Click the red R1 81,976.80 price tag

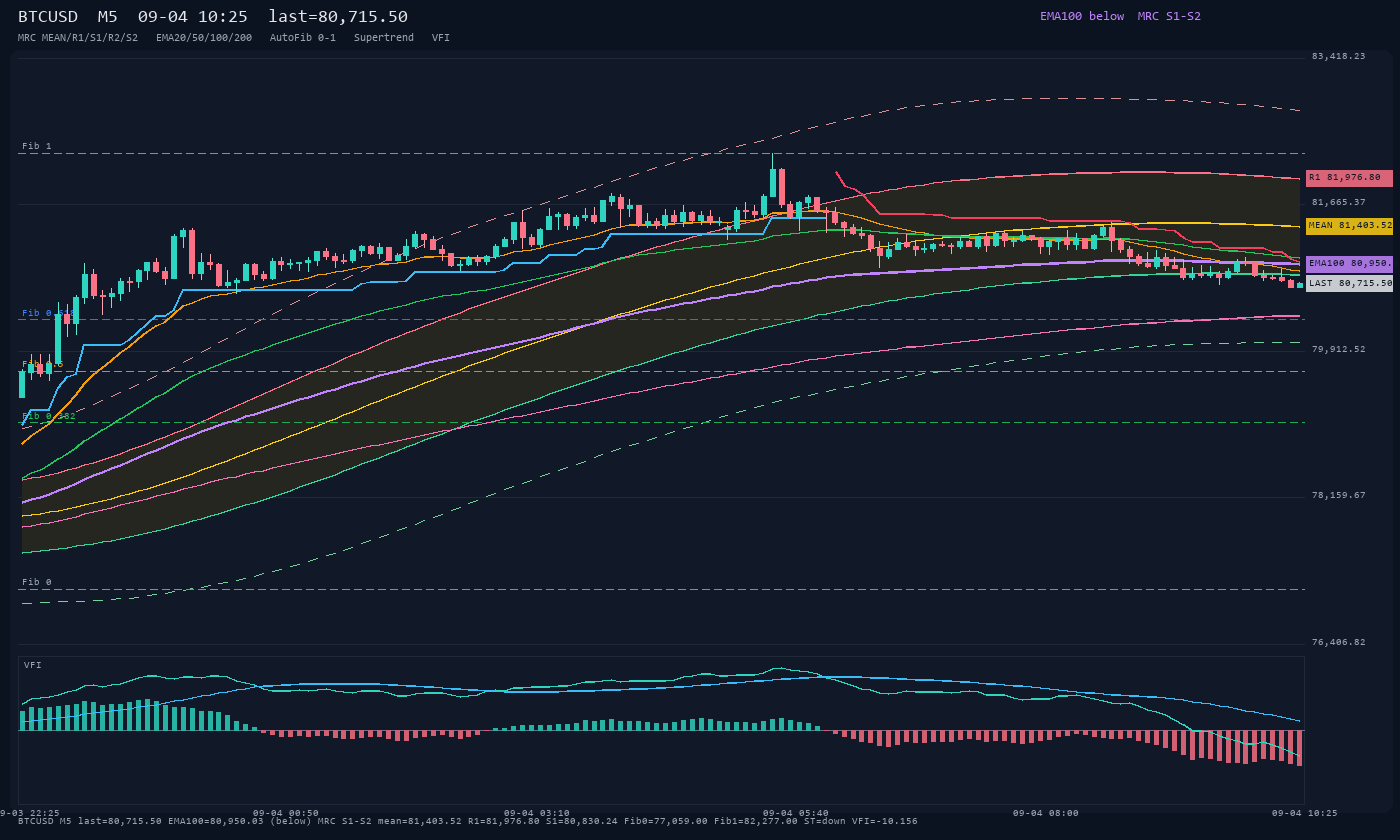1349,178
